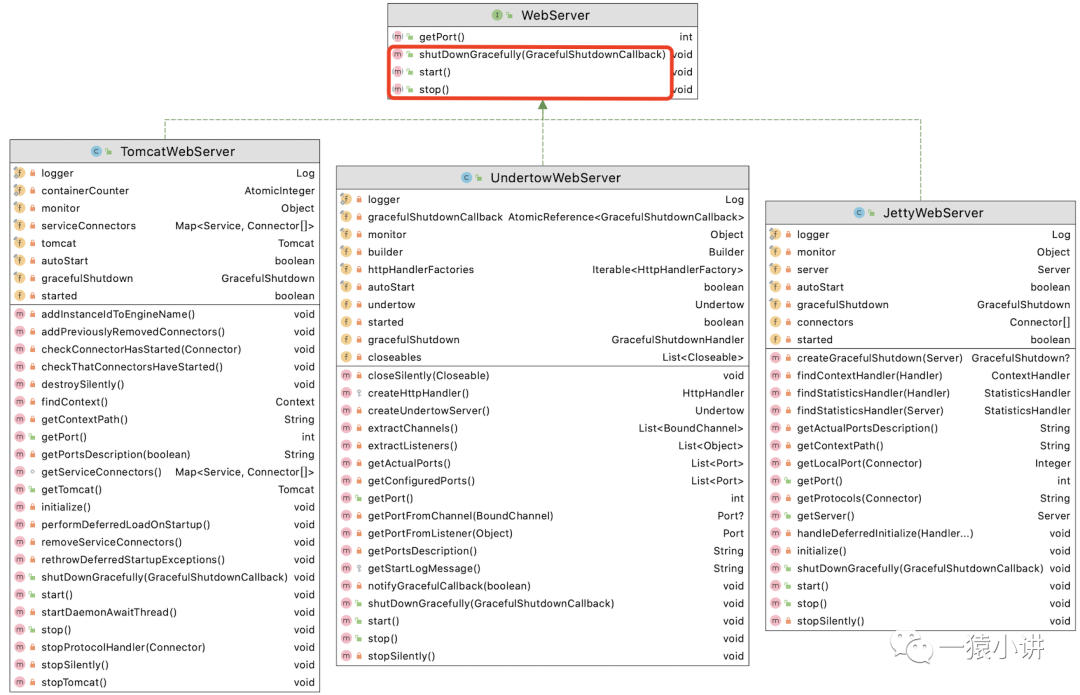The image size is (1080, 695).
Task: Select Jetty stopSilently() method row
Action: [920, 621]
